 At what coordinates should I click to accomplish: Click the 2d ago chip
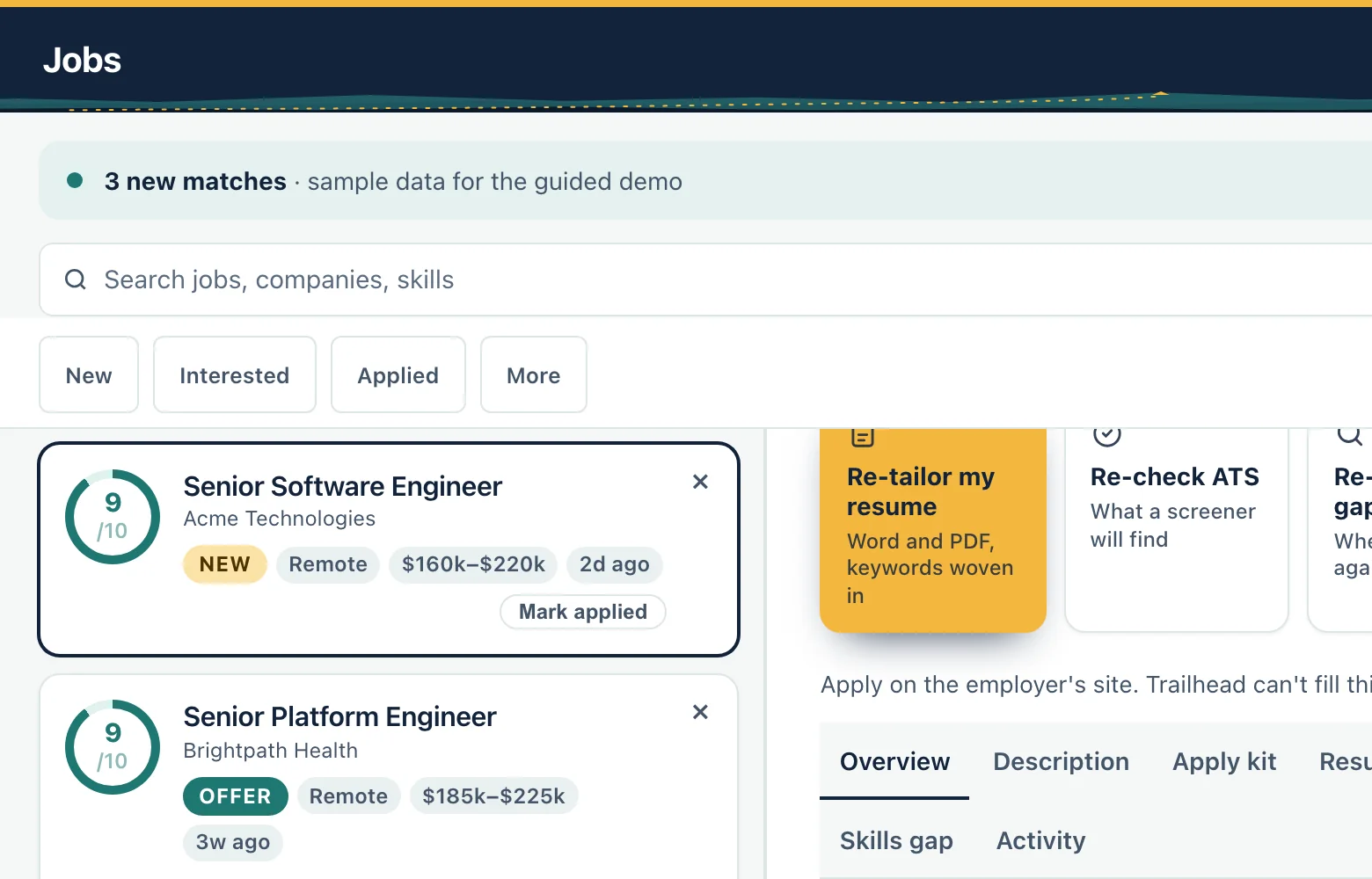(x=615, y=564)
